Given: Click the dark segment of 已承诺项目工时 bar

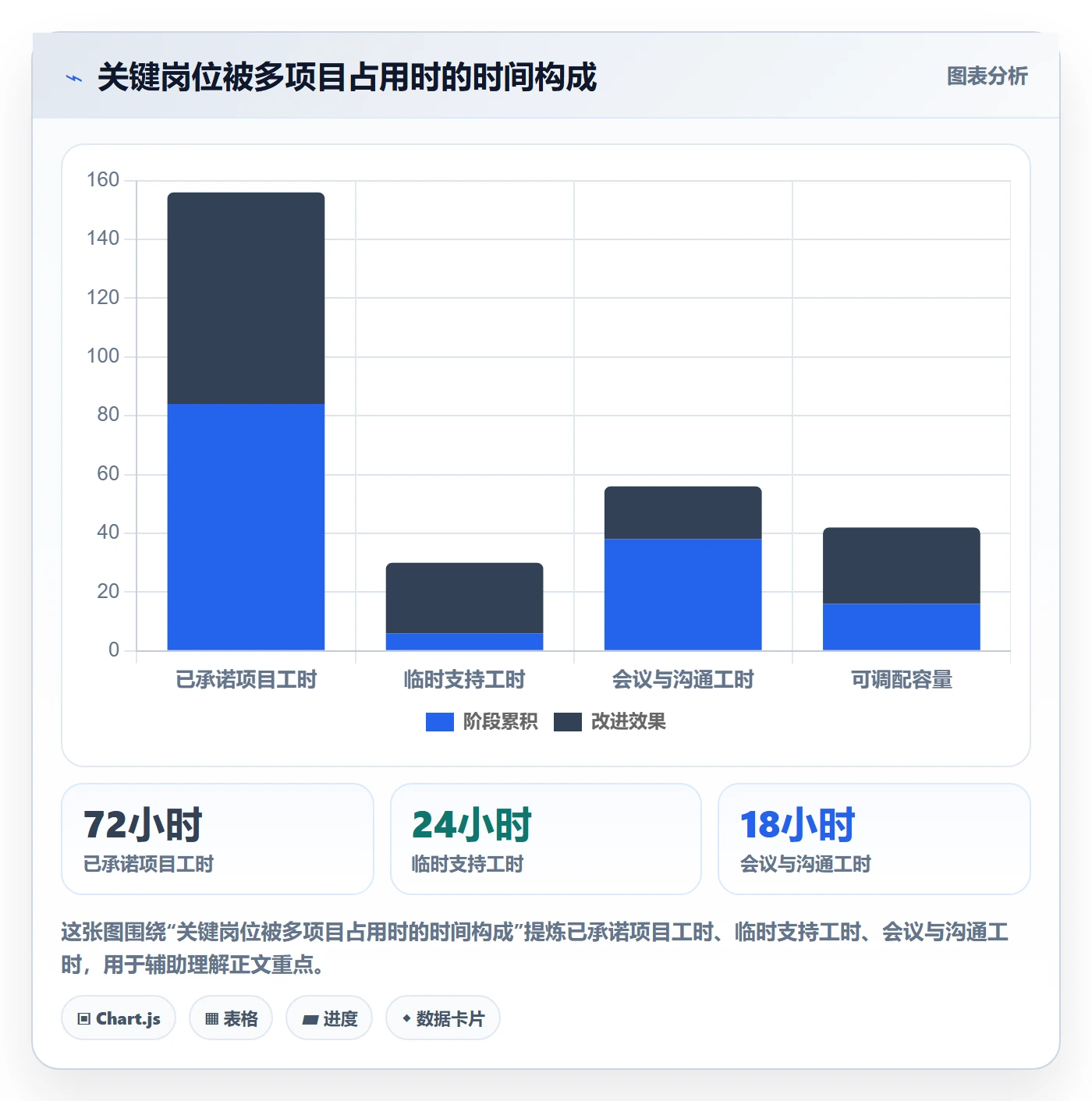Looking at the screenshot, I should coord(246,298).
